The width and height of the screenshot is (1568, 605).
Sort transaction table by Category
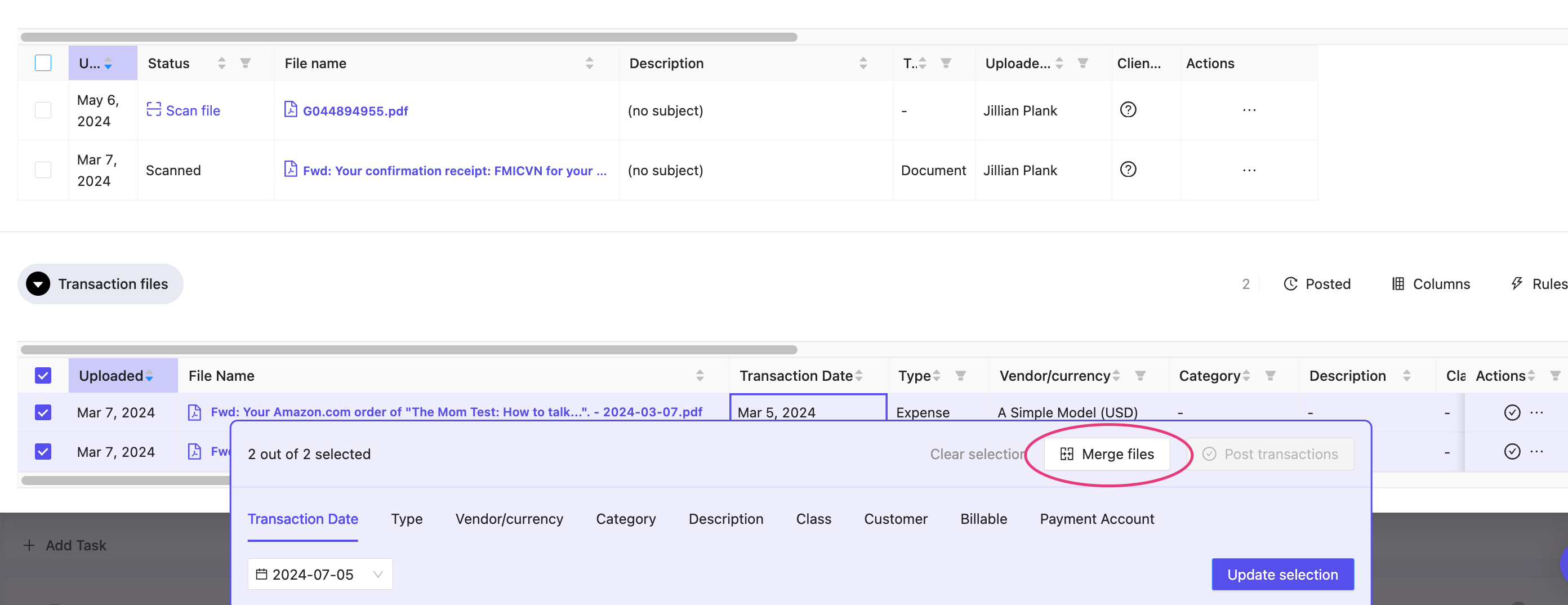coord(1246,376)
